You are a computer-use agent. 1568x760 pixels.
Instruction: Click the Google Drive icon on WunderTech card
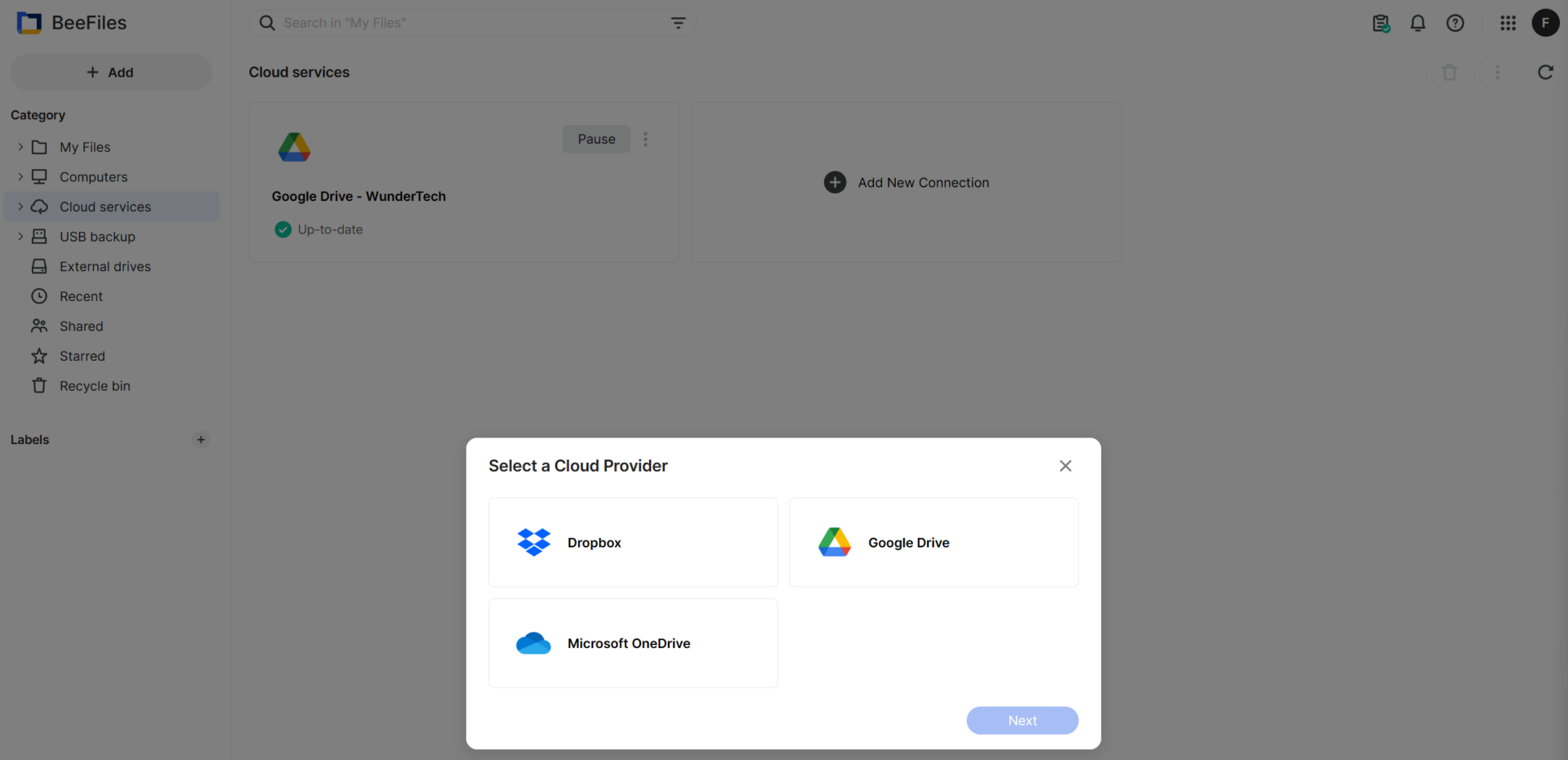pyautogui.click(x=294, y=147)
